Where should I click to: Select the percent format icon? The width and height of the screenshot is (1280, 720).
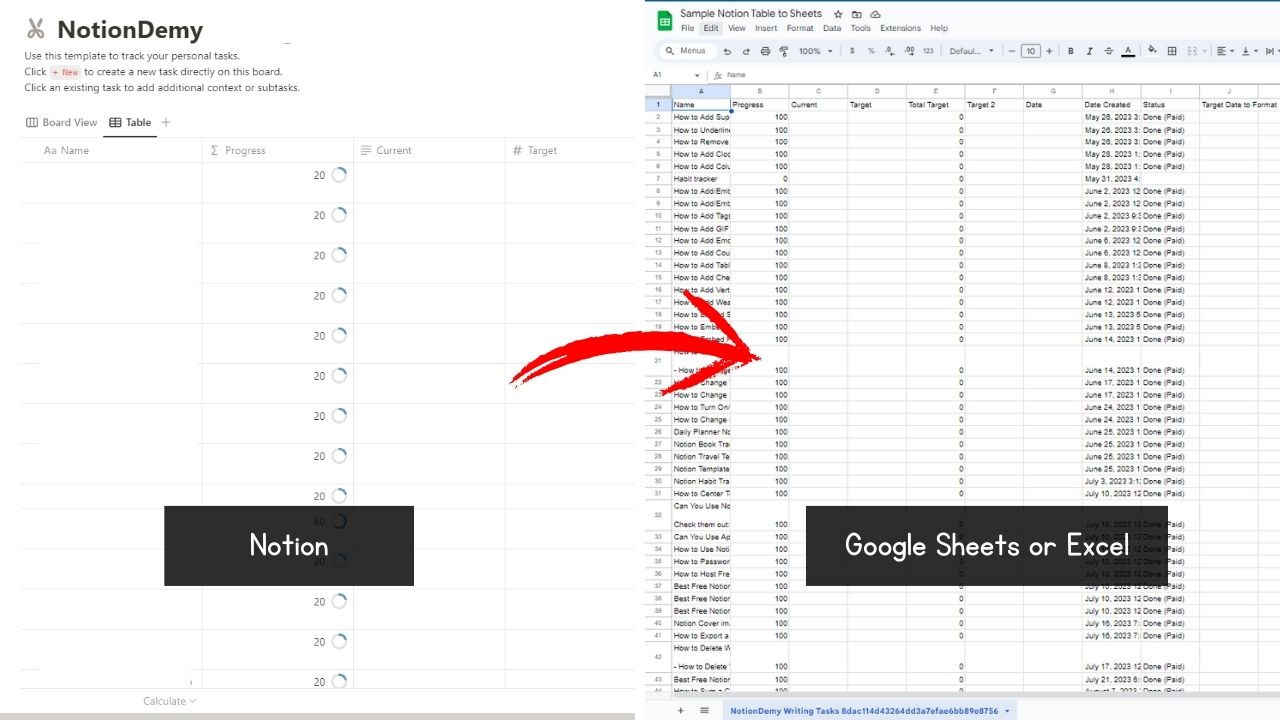(872, 50)
